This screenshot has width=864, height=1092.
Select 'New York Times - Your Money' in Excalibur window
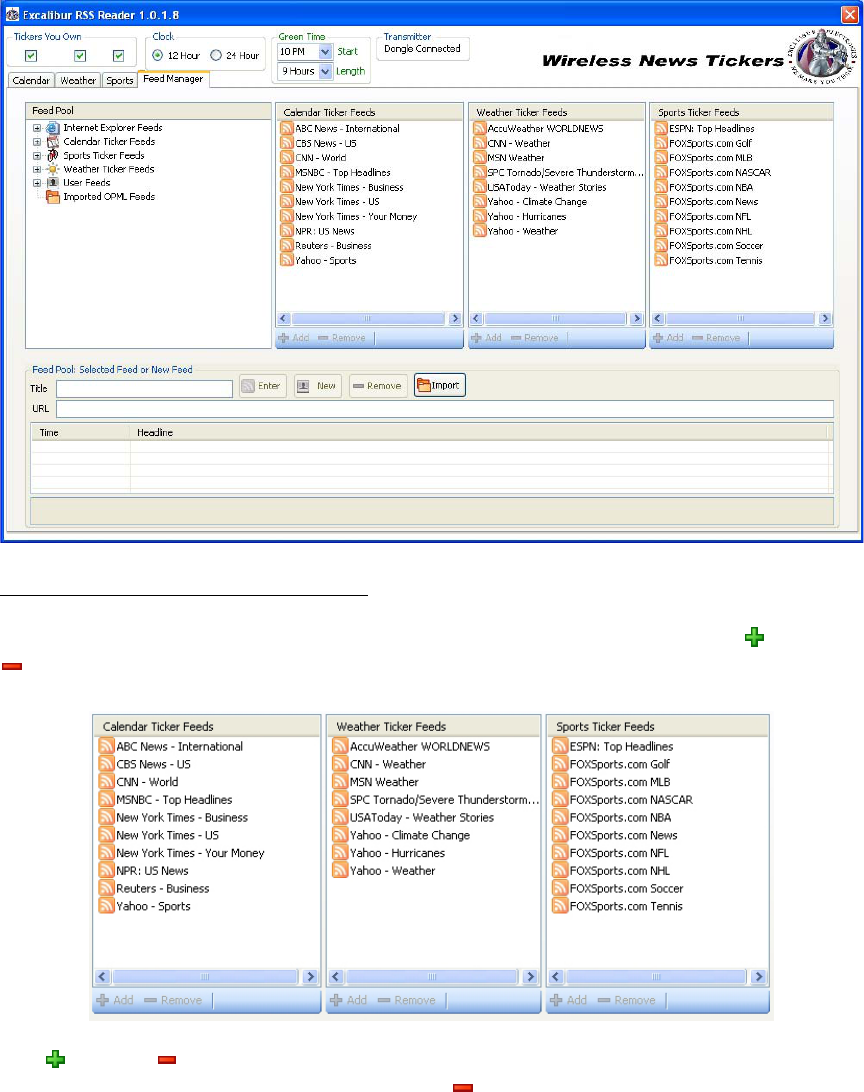[356, 217]
